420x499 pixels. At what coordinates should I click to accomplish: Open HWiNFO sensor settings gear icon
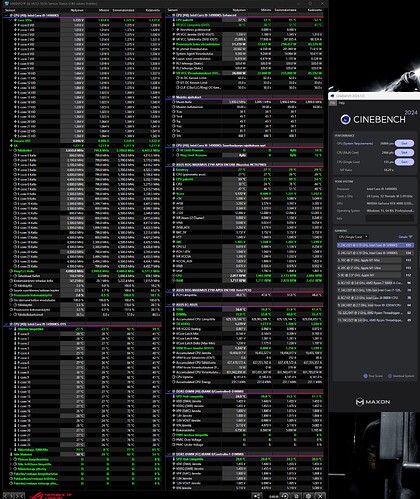[x=308, y=496]
